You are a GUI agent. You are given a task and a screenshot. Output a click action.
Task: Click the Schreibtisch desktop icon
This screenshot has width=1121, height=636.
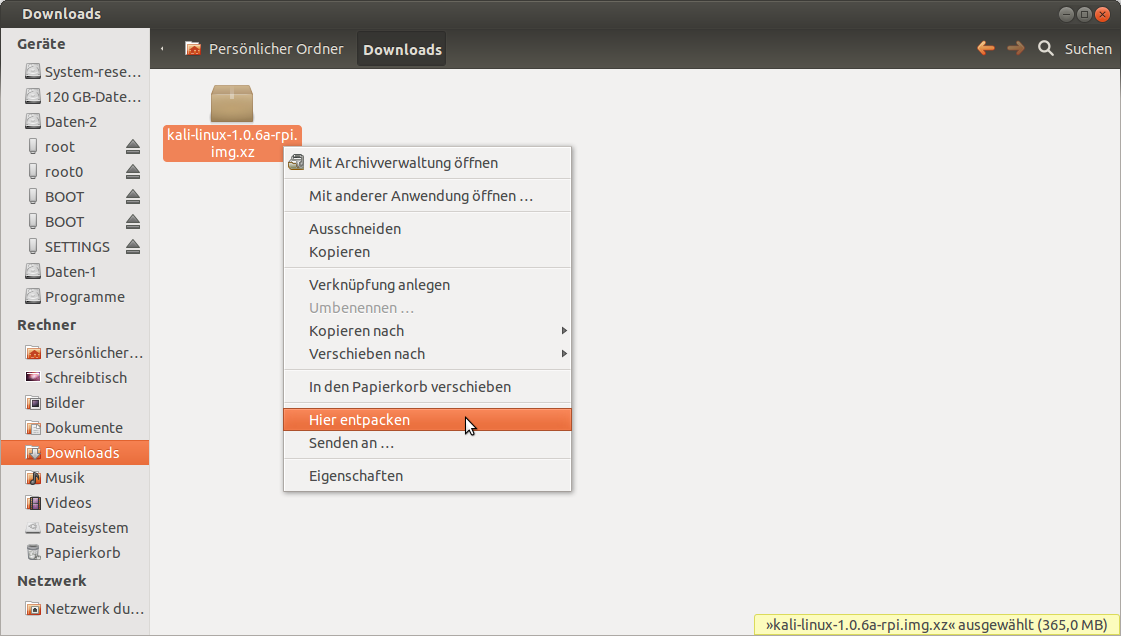coord(33,377)
